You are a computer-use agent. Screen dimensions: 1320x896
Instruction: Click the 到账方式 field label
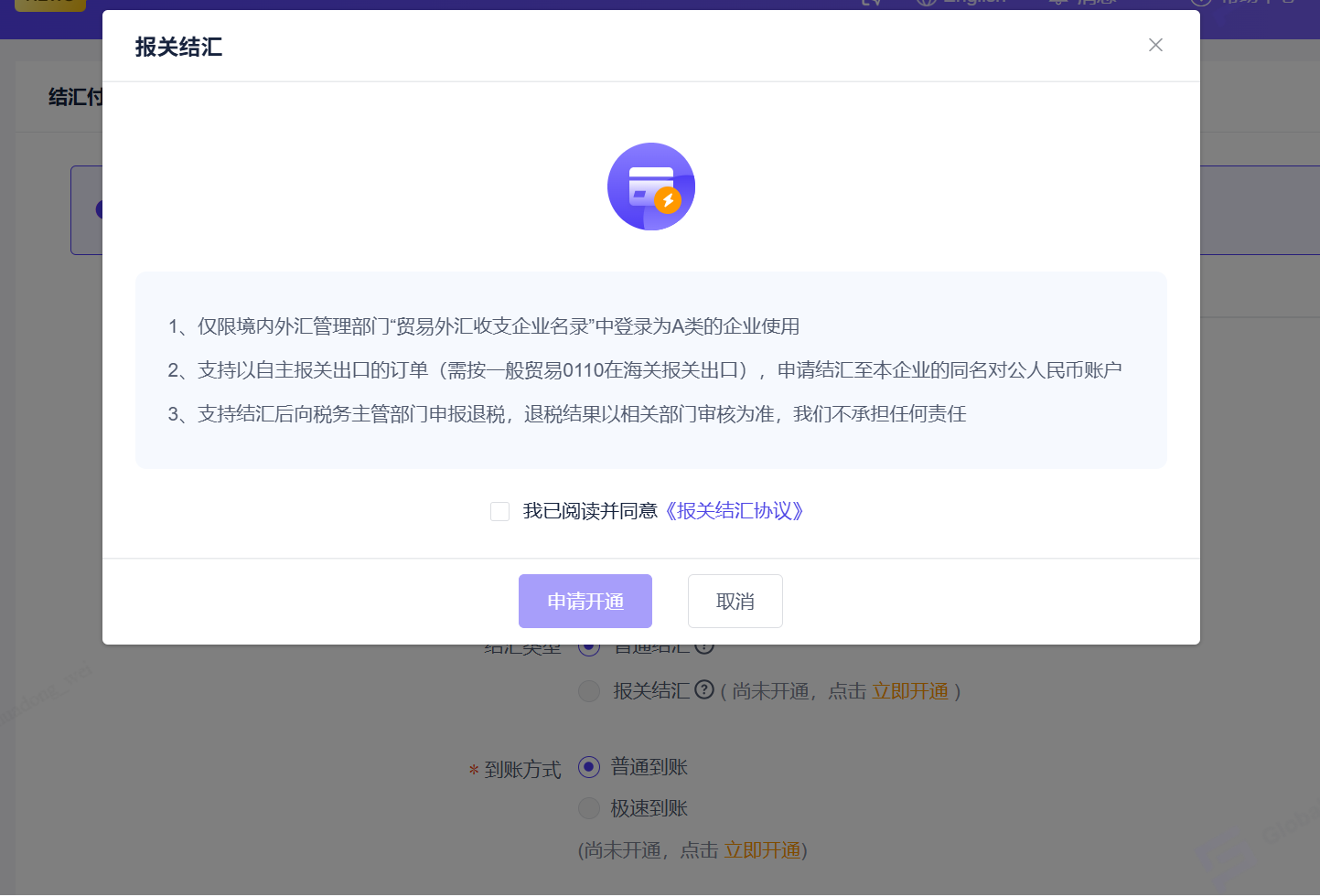click(x=522, y=770)
